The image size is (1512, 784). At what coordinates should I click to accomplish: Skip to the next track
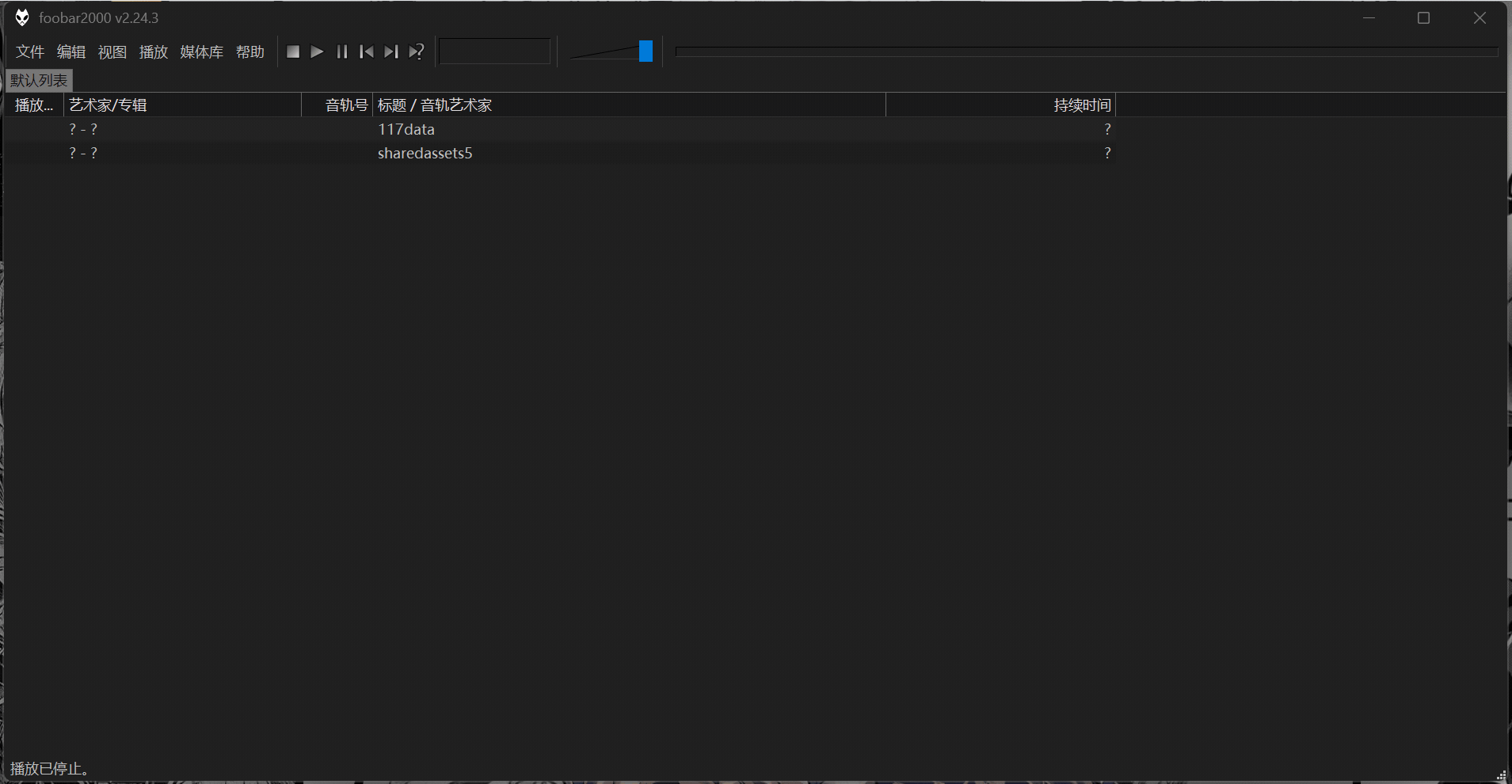(x=390, y=51)
